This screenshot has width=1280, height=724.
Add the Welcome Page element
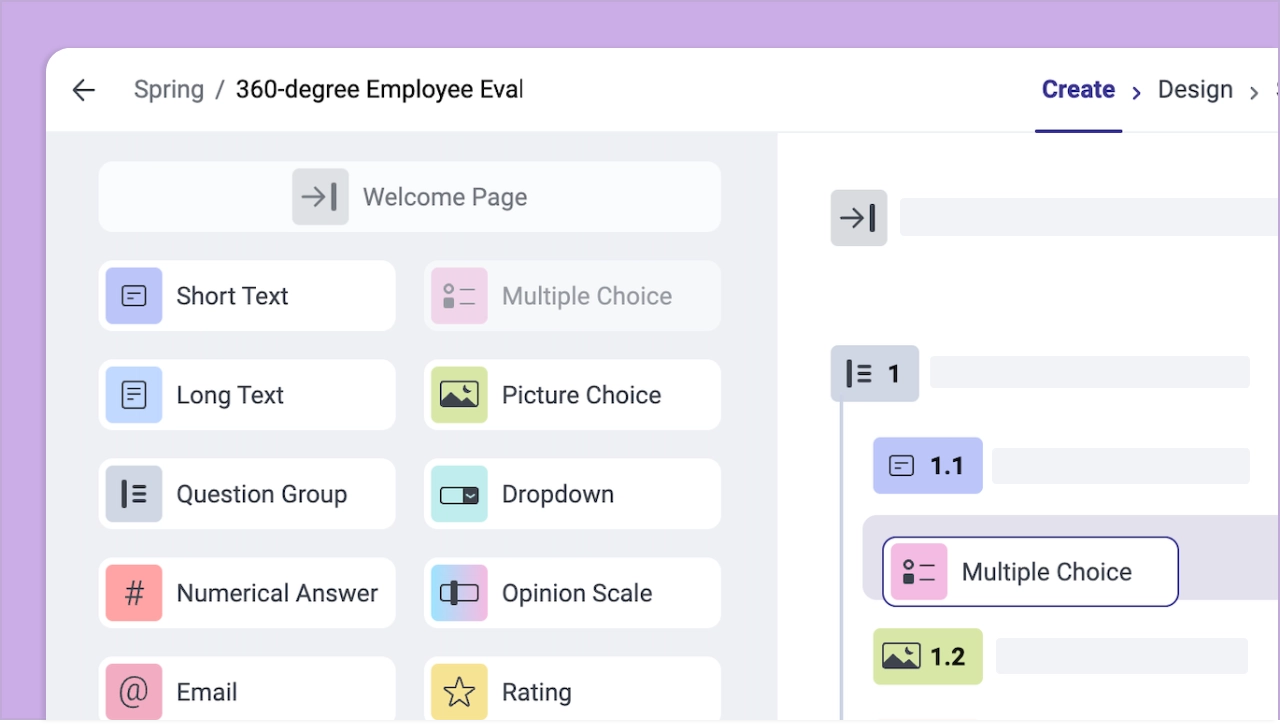coord(409,197)
